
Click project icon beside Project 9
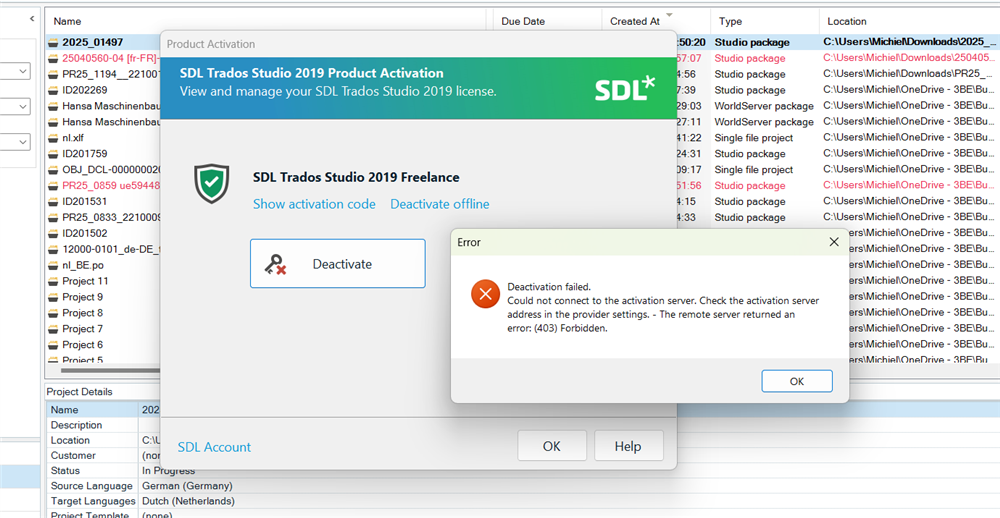coord(54,297)
